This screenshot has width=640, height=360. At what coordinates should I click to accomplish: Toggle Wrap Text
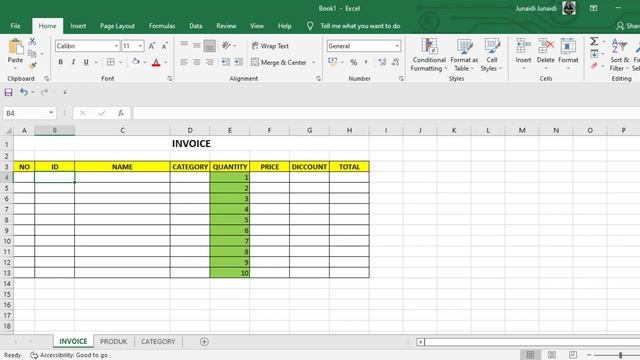(270, 46)
